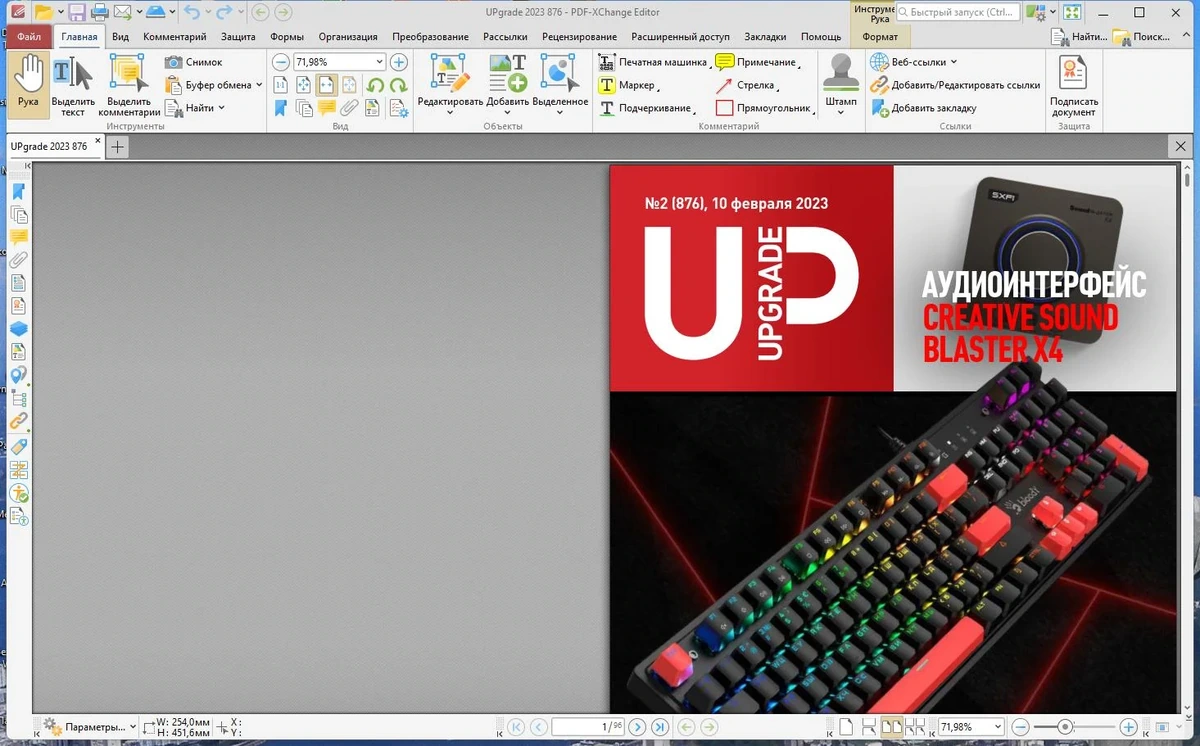This screenshot has width=1200, height=746.
Task: Activate the Выделить текст tool
Action: [73, 85]
